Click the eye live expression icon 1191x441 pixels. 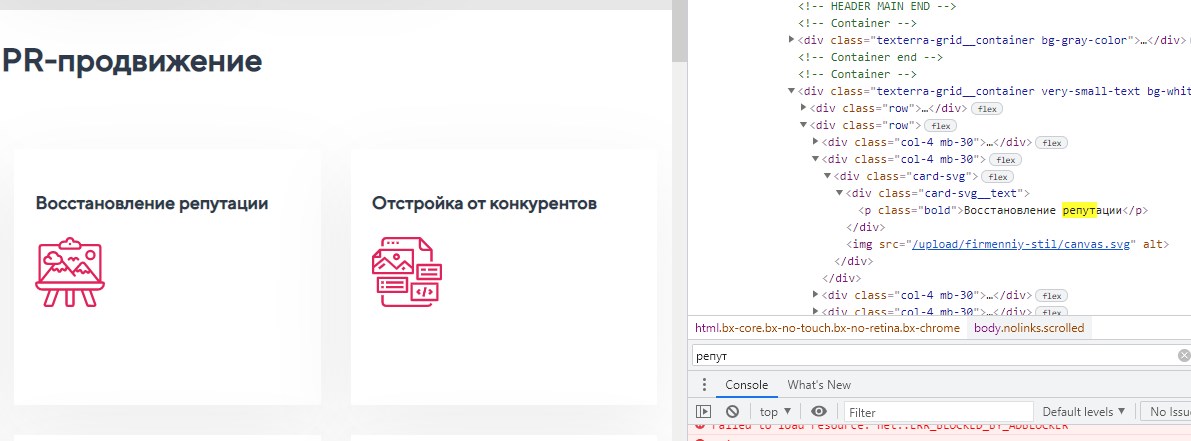819,411
